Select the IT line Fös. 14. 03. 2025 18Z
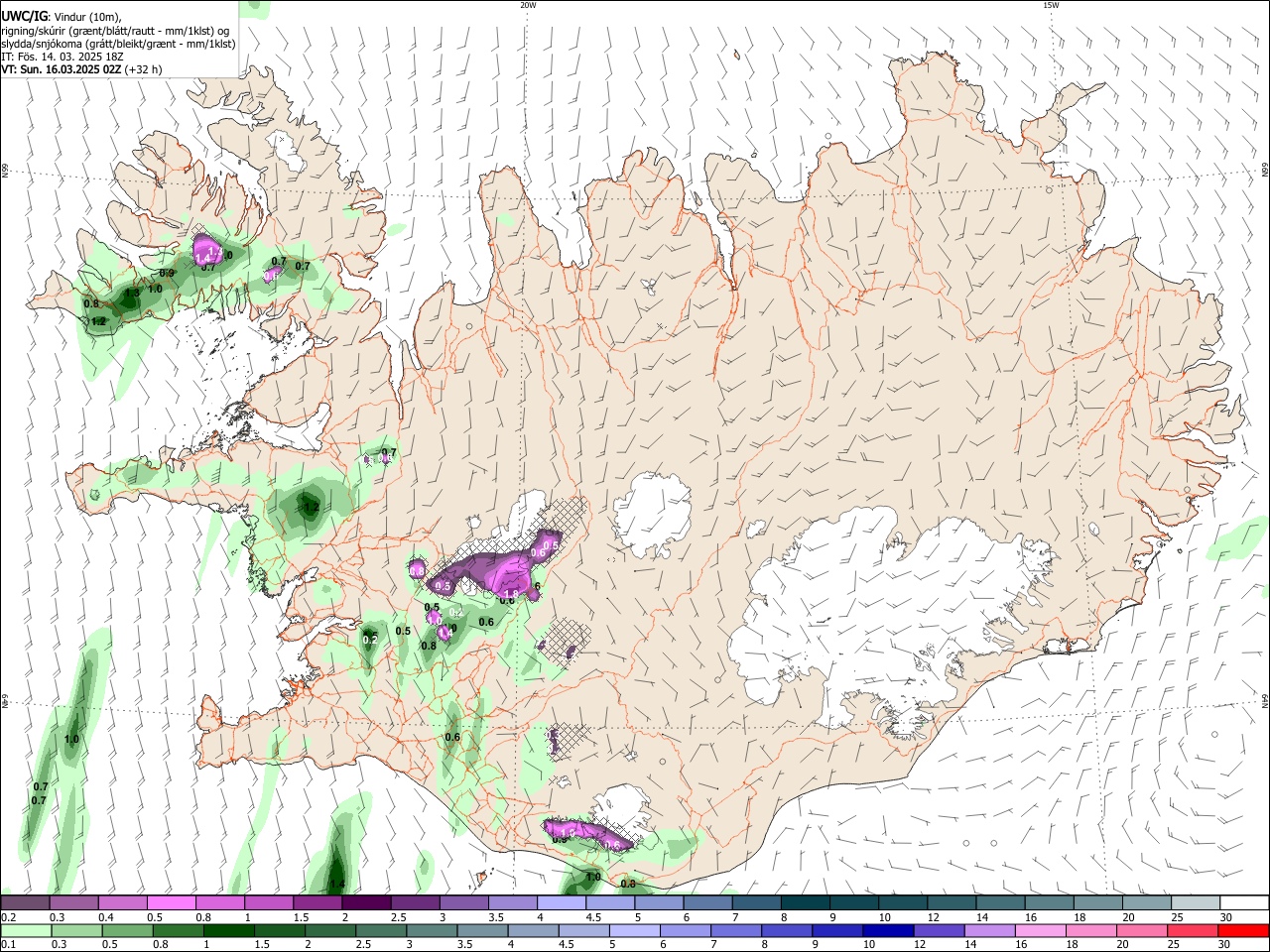 [63, 57]
